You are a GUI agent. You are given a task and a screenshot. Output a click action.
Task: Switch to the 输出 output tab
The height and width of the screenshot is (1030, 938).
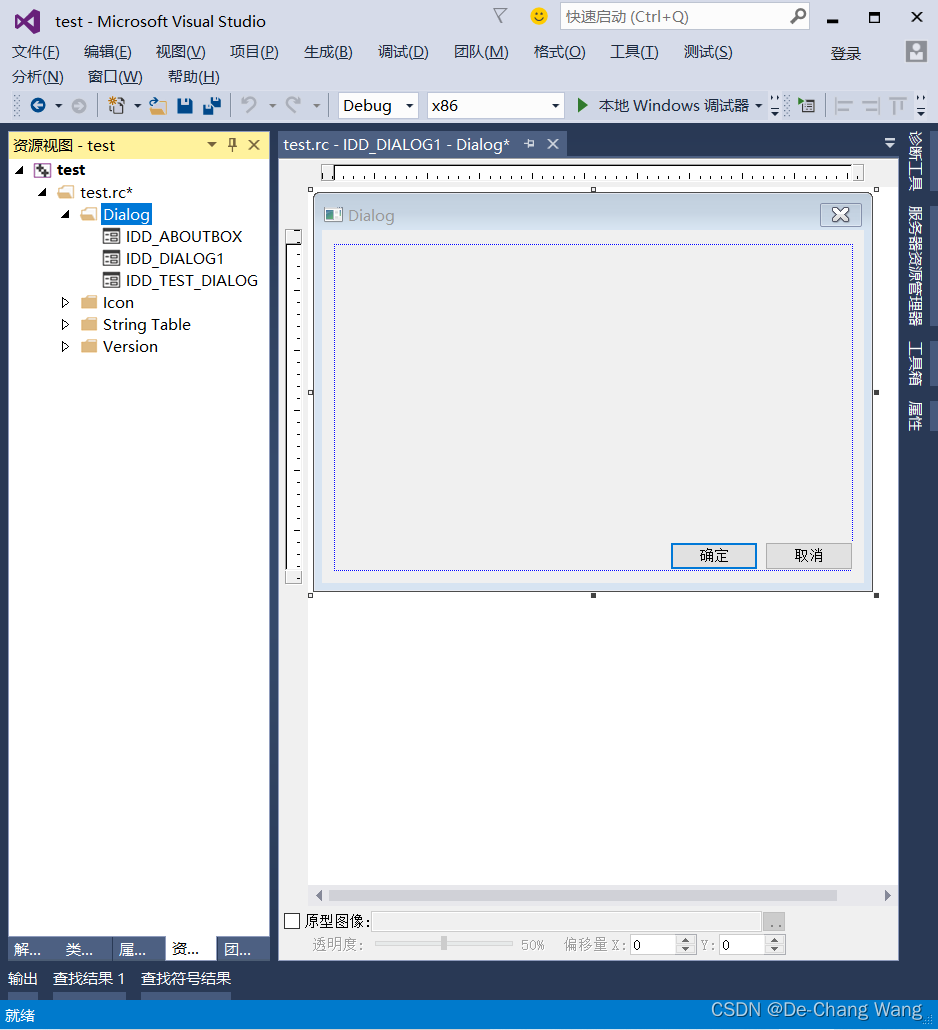click(22, 979)
